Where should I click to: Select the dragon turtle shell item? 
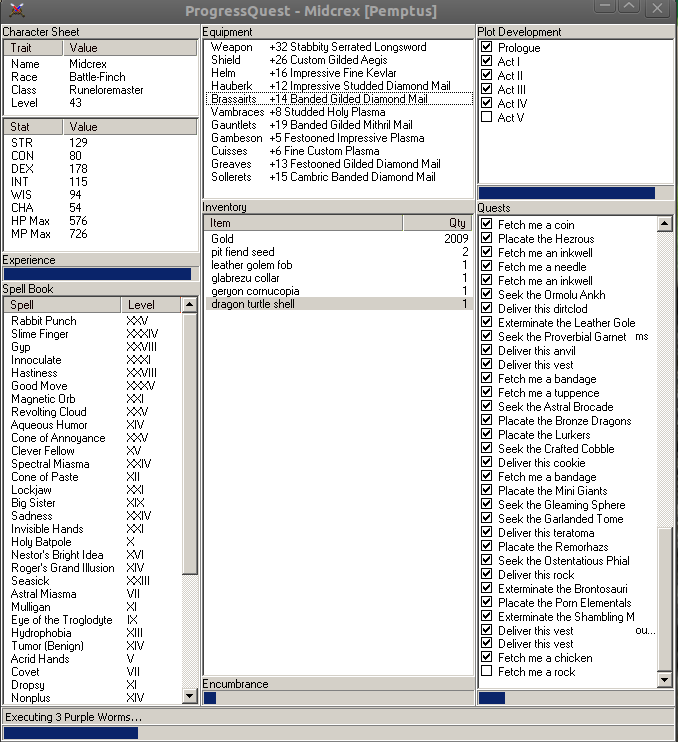click(x=338, y=304)
